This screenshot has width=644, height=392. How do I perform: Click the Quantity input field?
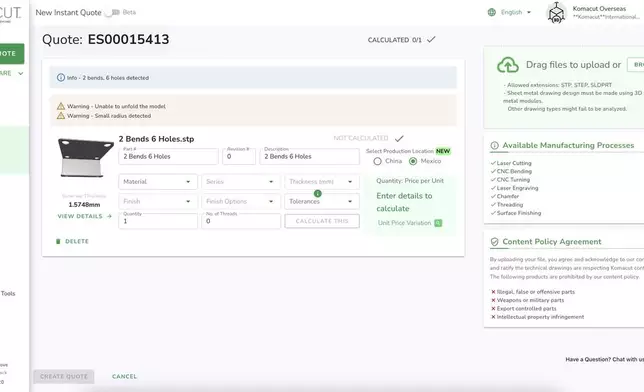click(158, 221)
